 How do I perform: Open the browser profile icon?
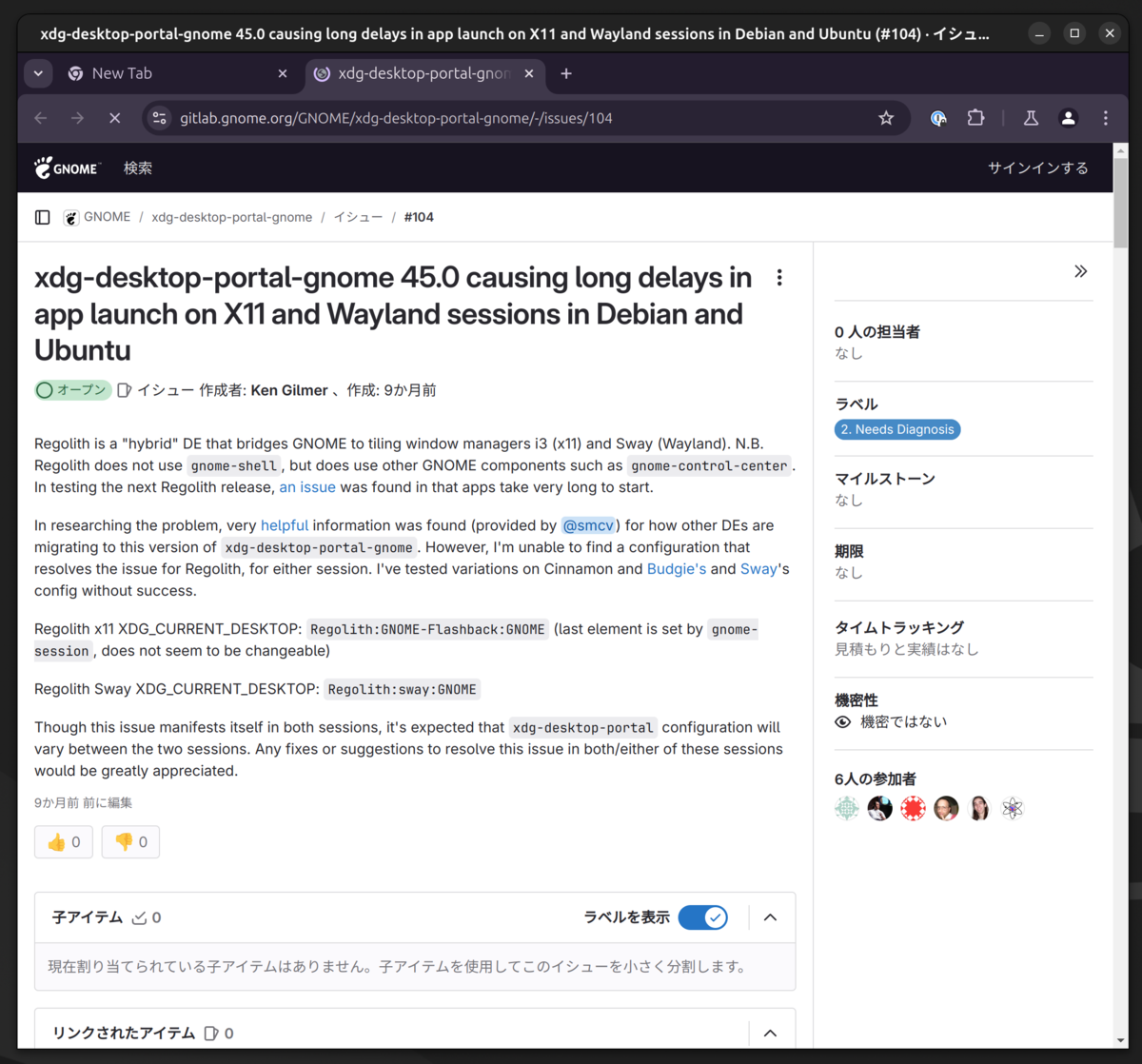1069,118
